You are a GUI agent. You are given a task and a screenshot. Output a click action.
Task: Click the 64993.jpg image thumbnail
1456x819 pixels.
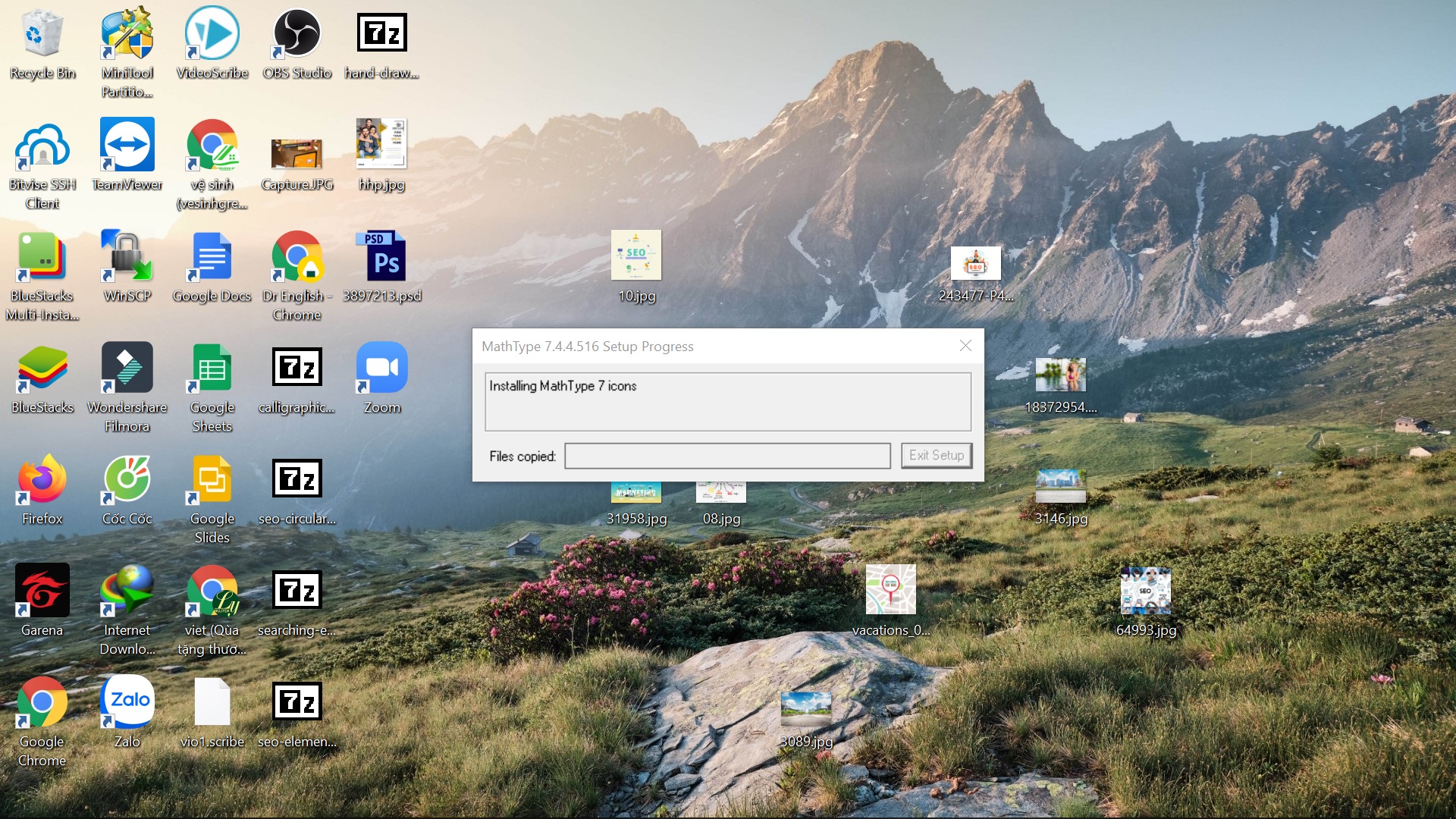1145,591
